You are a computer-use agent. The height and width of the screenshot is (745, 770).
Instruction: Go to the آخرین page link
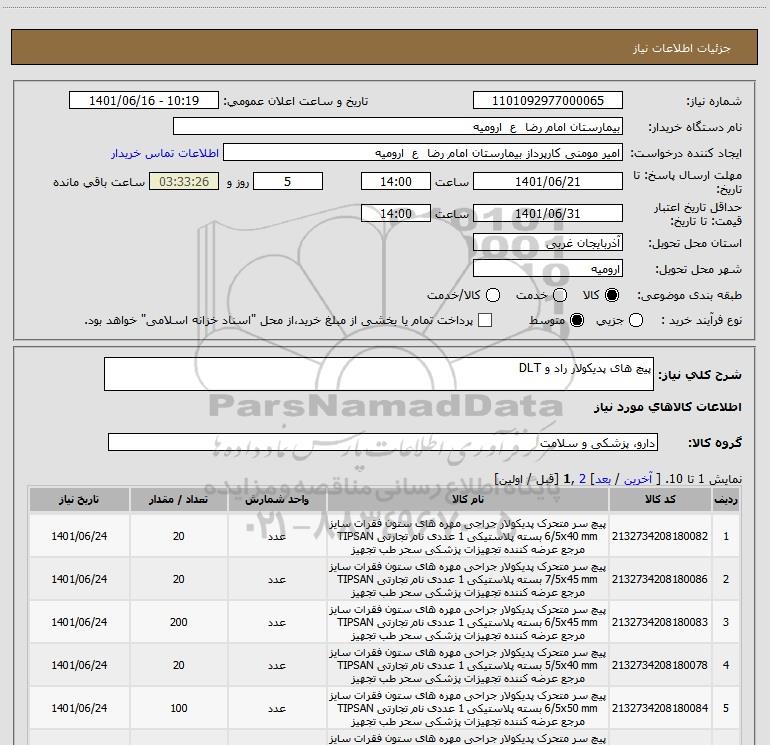coord(638,479)
